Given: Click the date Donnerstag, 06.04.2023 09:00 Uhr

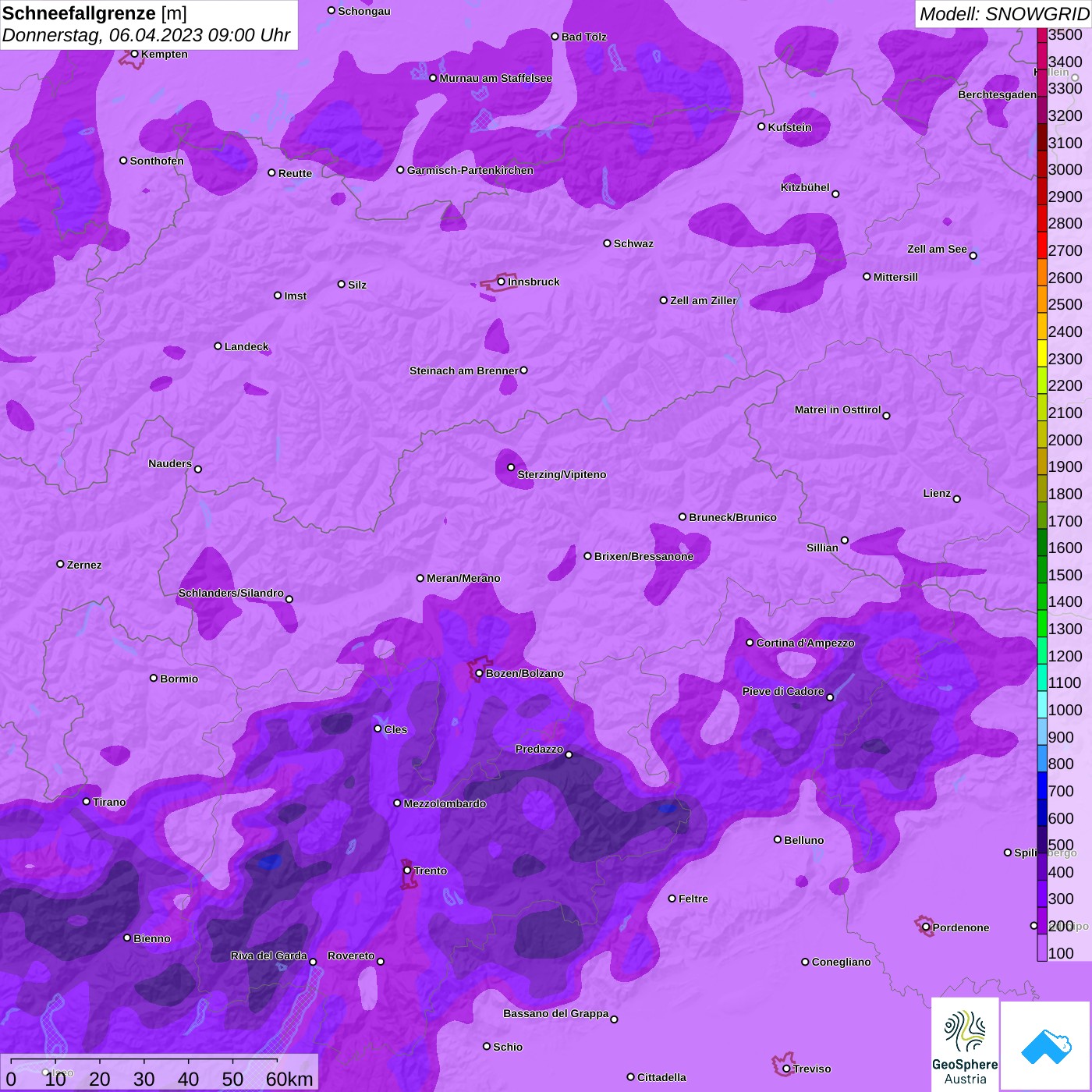Looking at the screenshot, I should pyautogui.click(x=146, y=35).
